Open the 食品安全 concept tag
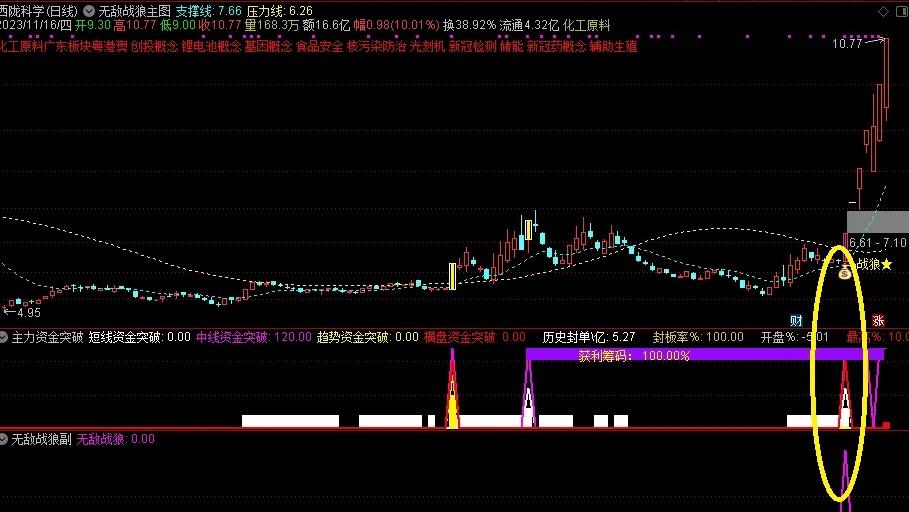 (319, 46)
